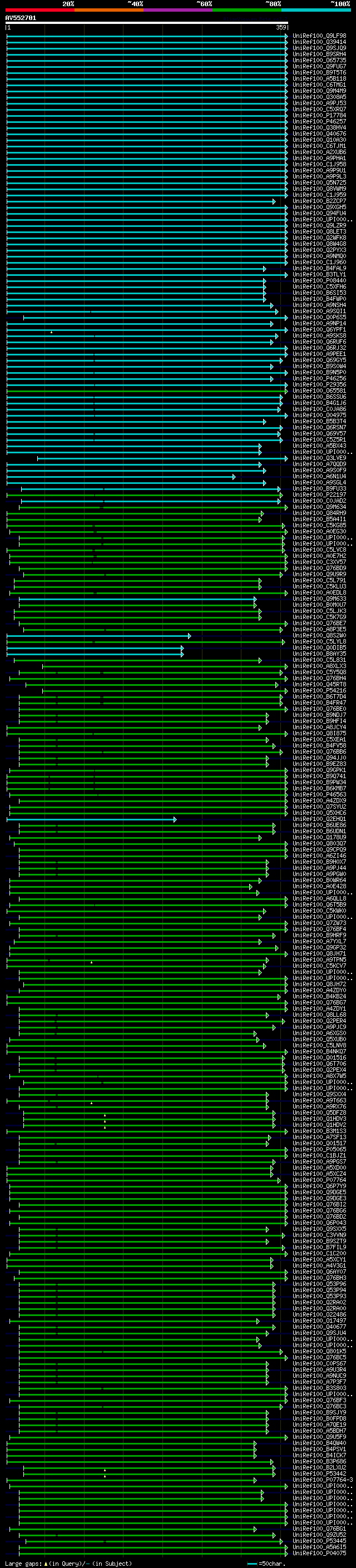Screen dimensions: 356x1568
Task: Choose hit UniRef100_A9PEE1
Action: [x=319, y=354]
